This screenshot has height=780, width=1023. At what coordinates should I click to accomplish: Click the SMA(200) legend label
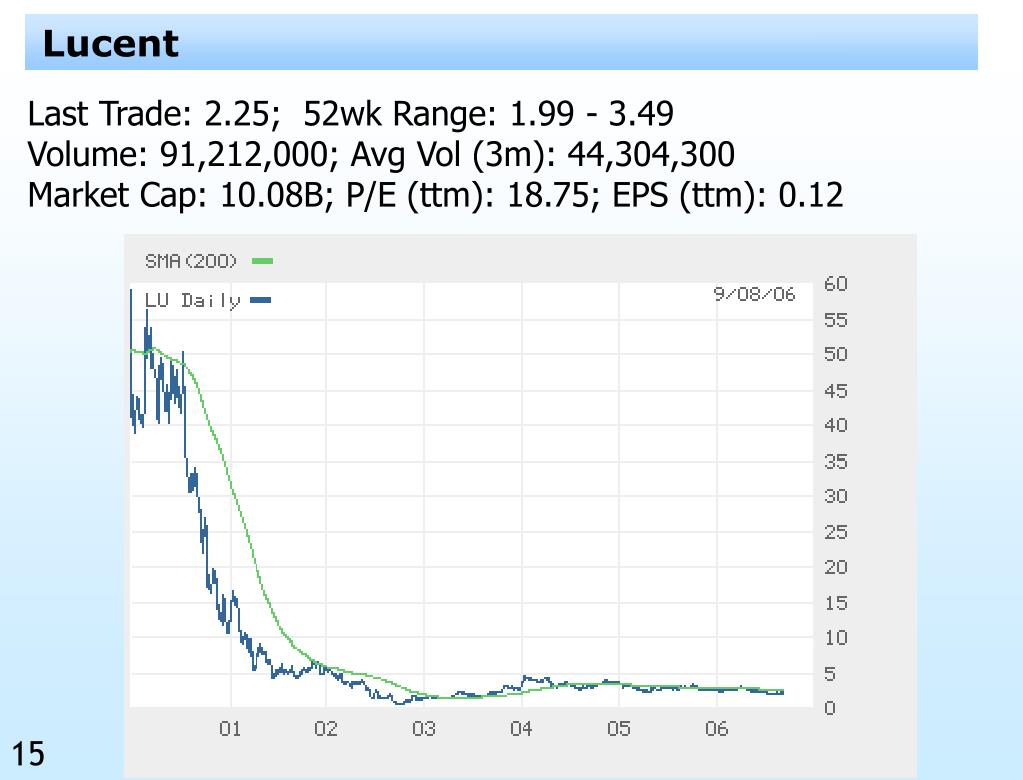(x=191, y=261)
